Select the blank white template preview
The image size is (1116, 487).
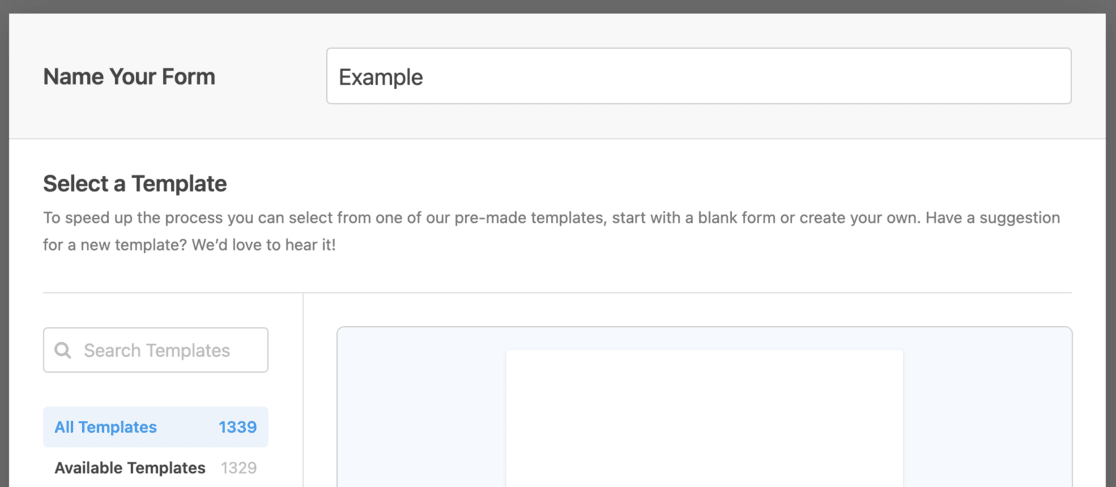pyautogui.click(x=704, y=420)
